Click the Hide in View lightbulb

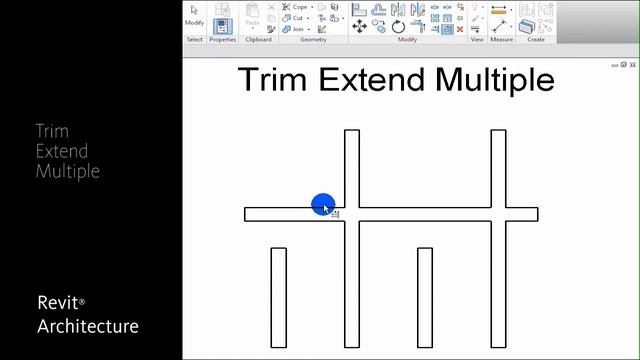click(x=475, y=7)
